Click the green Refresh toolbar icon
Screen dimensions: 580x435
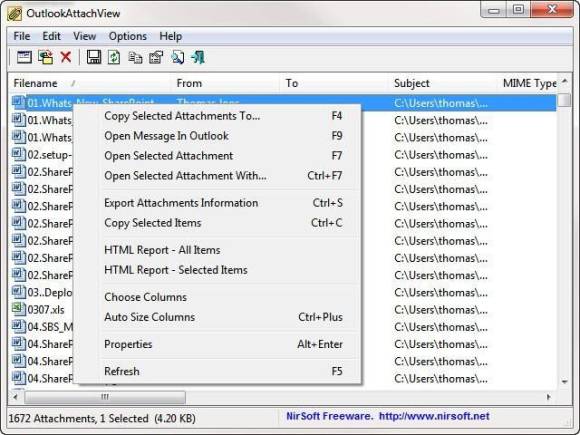click(114, 57)
